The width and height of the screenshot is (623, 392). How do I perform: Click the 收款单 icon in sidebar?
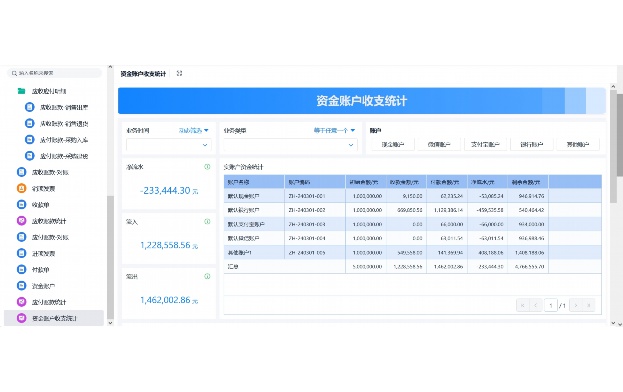pyautogui.click(x=21, y=205)
